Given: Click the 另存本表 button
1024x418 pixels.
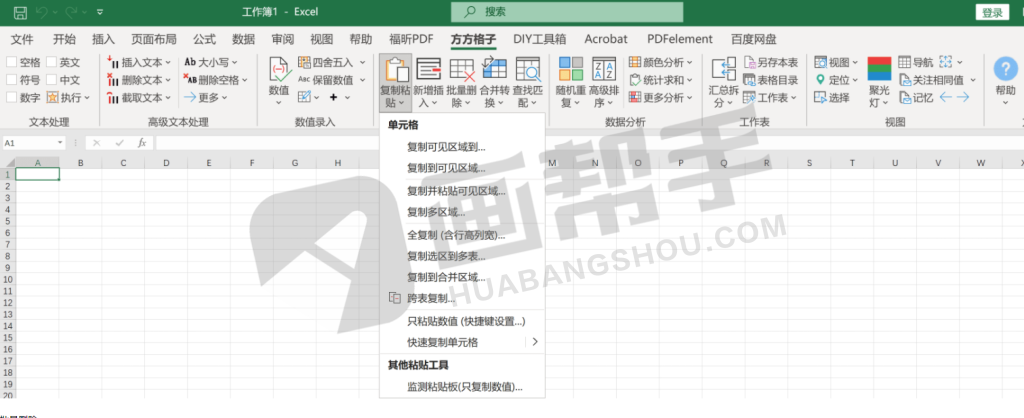Looking at the screenshot, I should click(770, 62).
